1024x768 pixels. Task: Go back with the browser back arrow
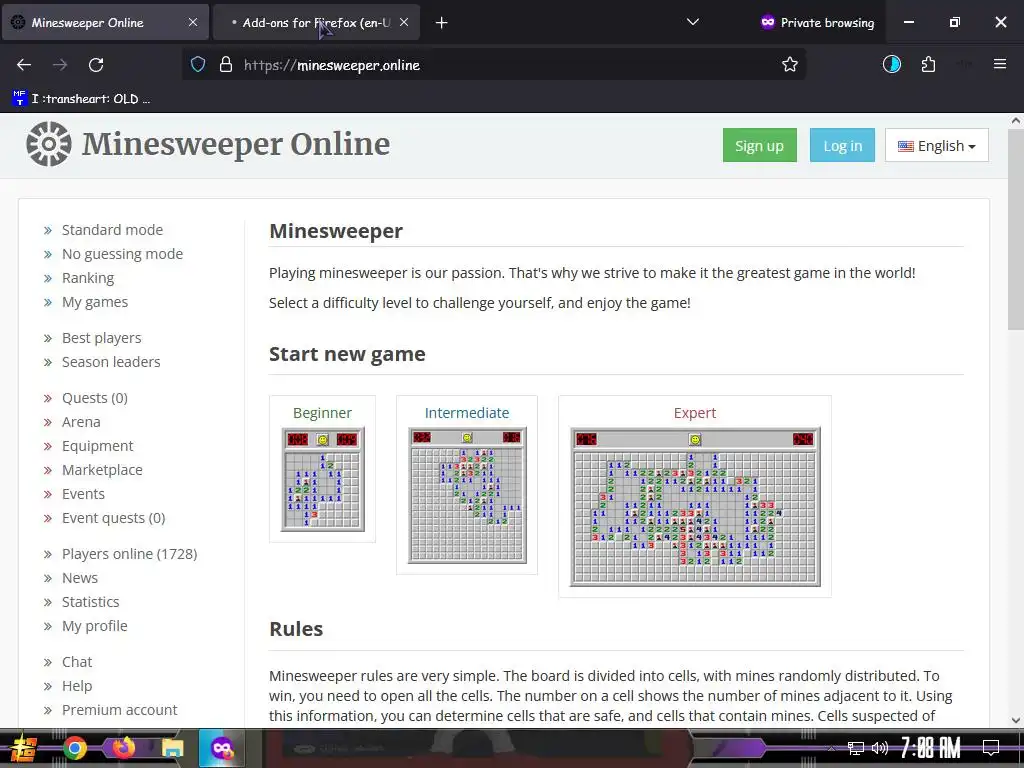pyautogui.click(x=24, y=65)
